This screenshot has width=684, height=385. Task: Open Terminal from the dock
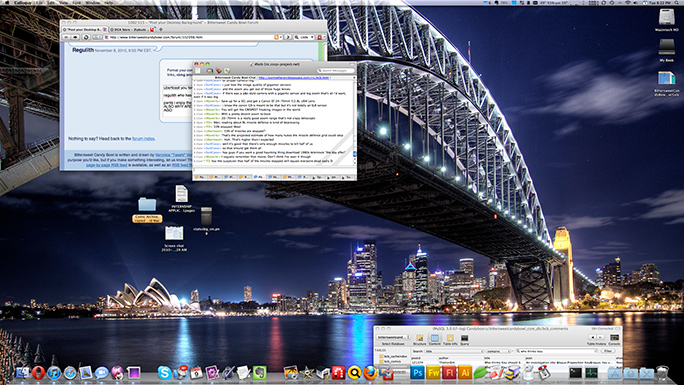[x=575, y=373]
